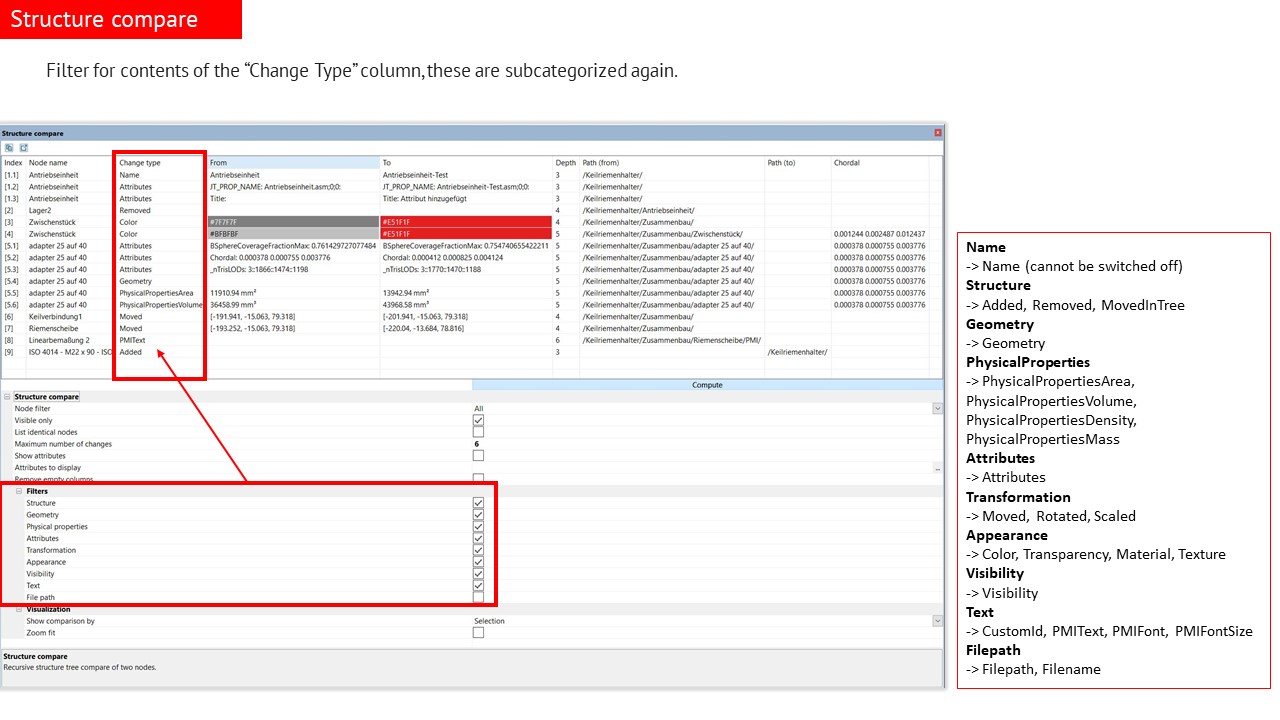The height and width of the screenshot is (720, 1280).
Task: Sort by the Index column header
Action: tap(14, 163)
